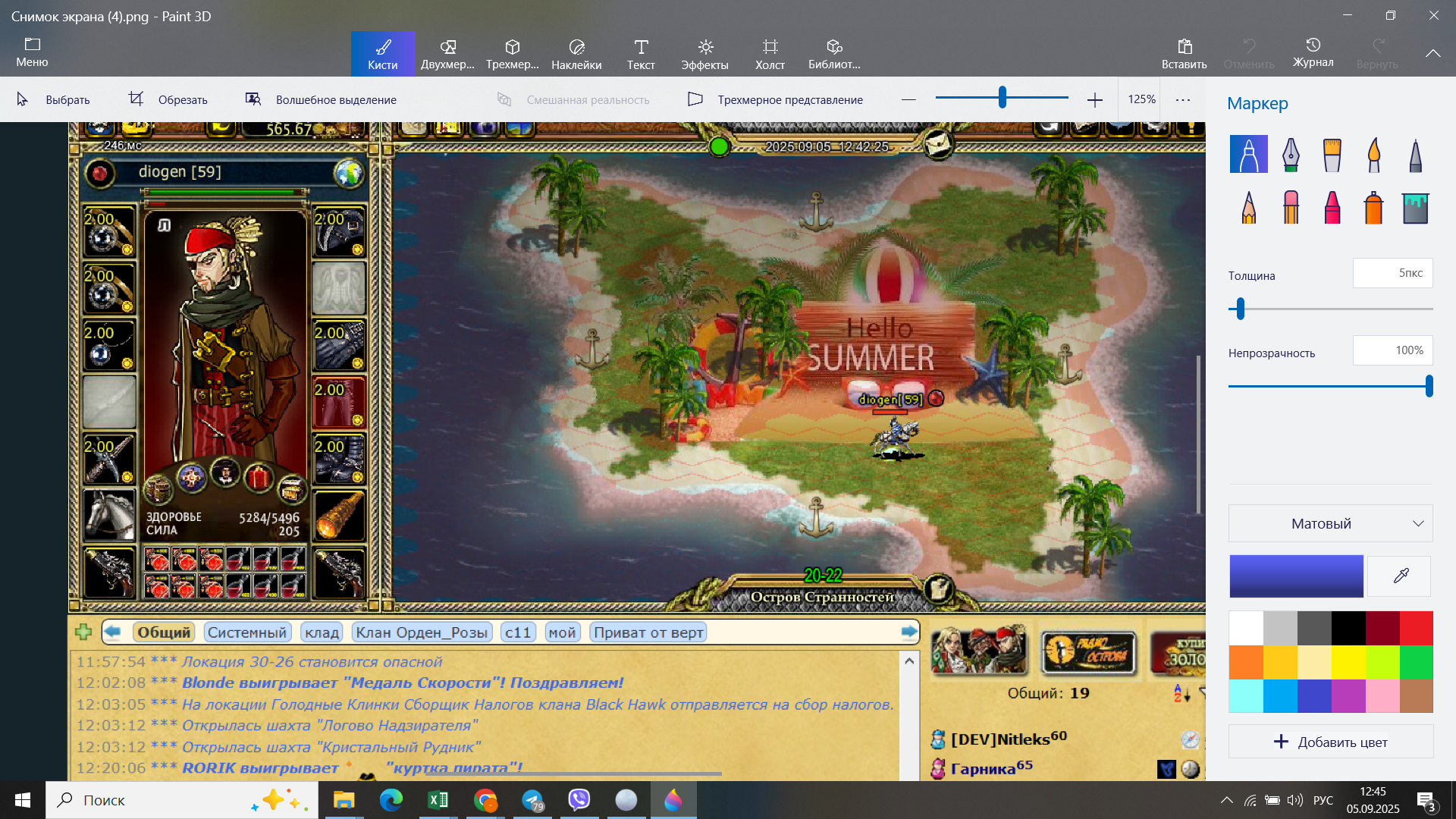Image resolution: width=1456 pixels, height=819 pixels.
Task: Choose the Crop tool
Action: coord(168,99)
